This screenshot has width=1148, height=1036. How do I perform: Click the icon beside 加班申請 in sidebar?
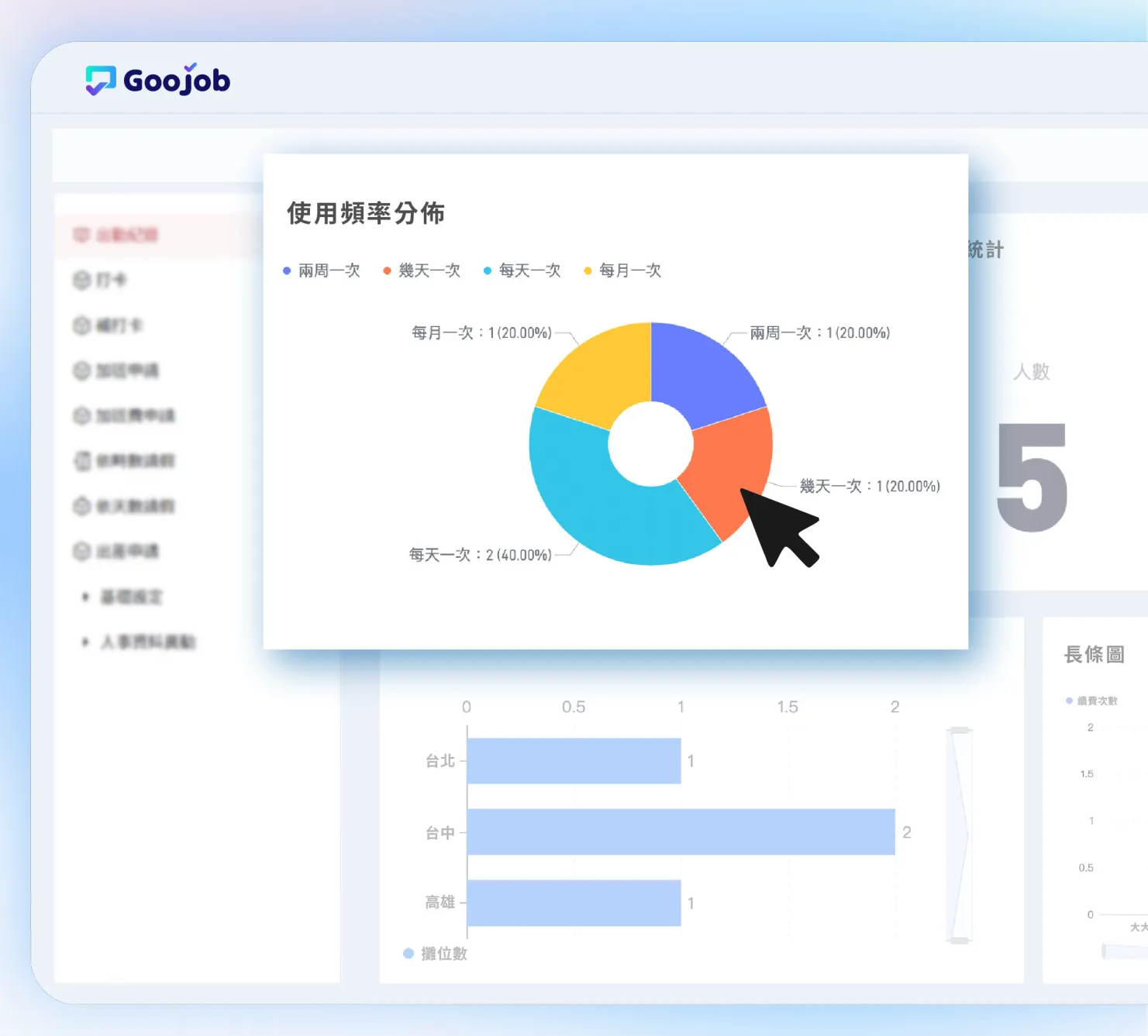81,370
